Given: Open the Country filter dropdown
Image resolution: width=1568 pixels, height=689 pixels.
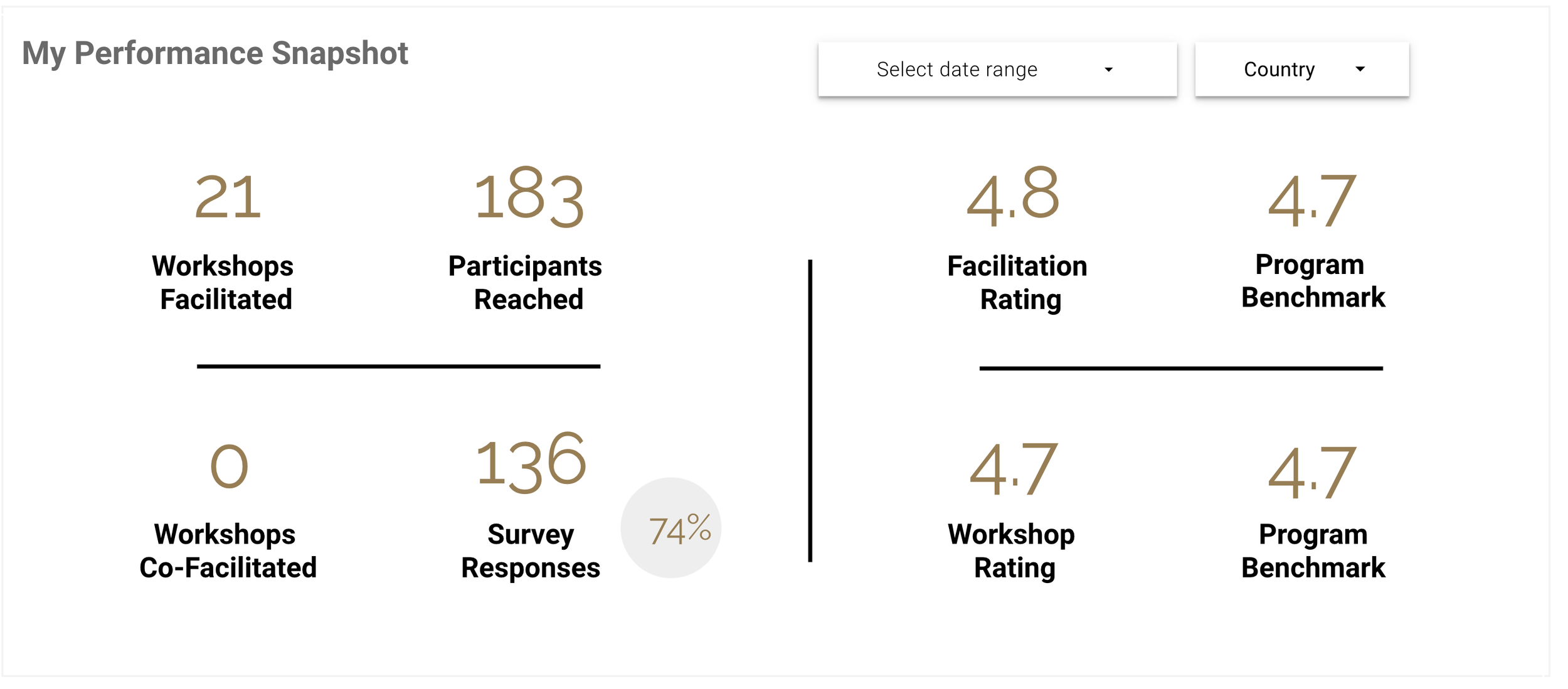Looking at the screenshot, I should pyautogui.click(x=1302, y=69).
